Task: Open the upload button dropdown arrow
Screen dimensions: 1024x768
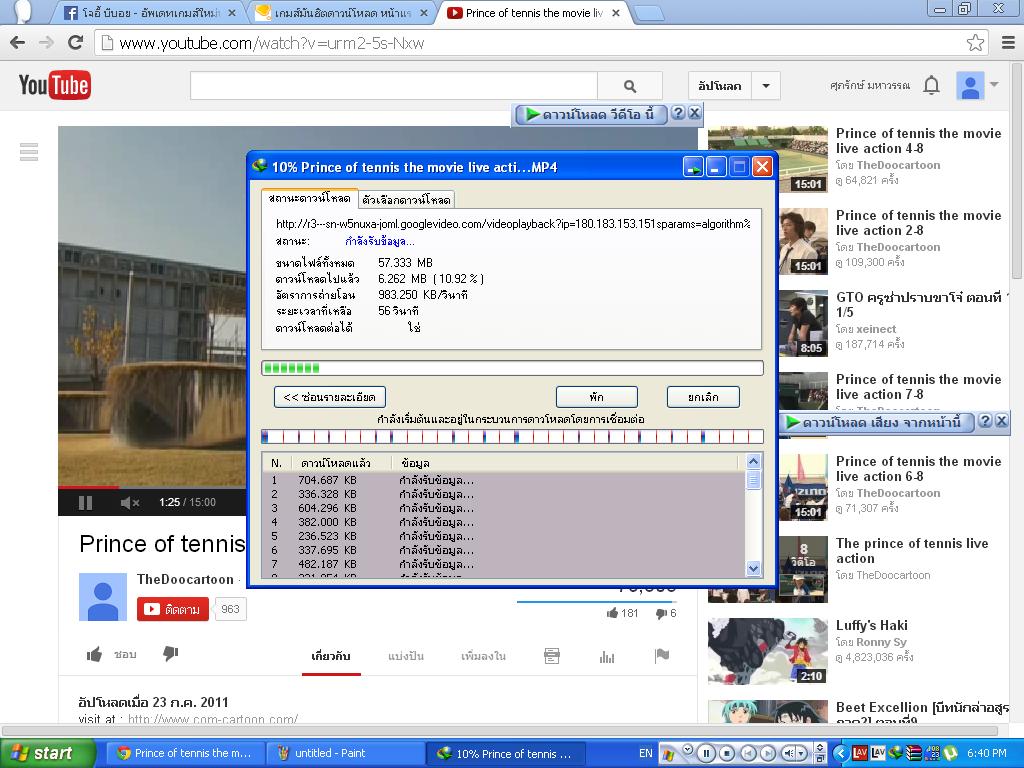Action: click(766, 86)
